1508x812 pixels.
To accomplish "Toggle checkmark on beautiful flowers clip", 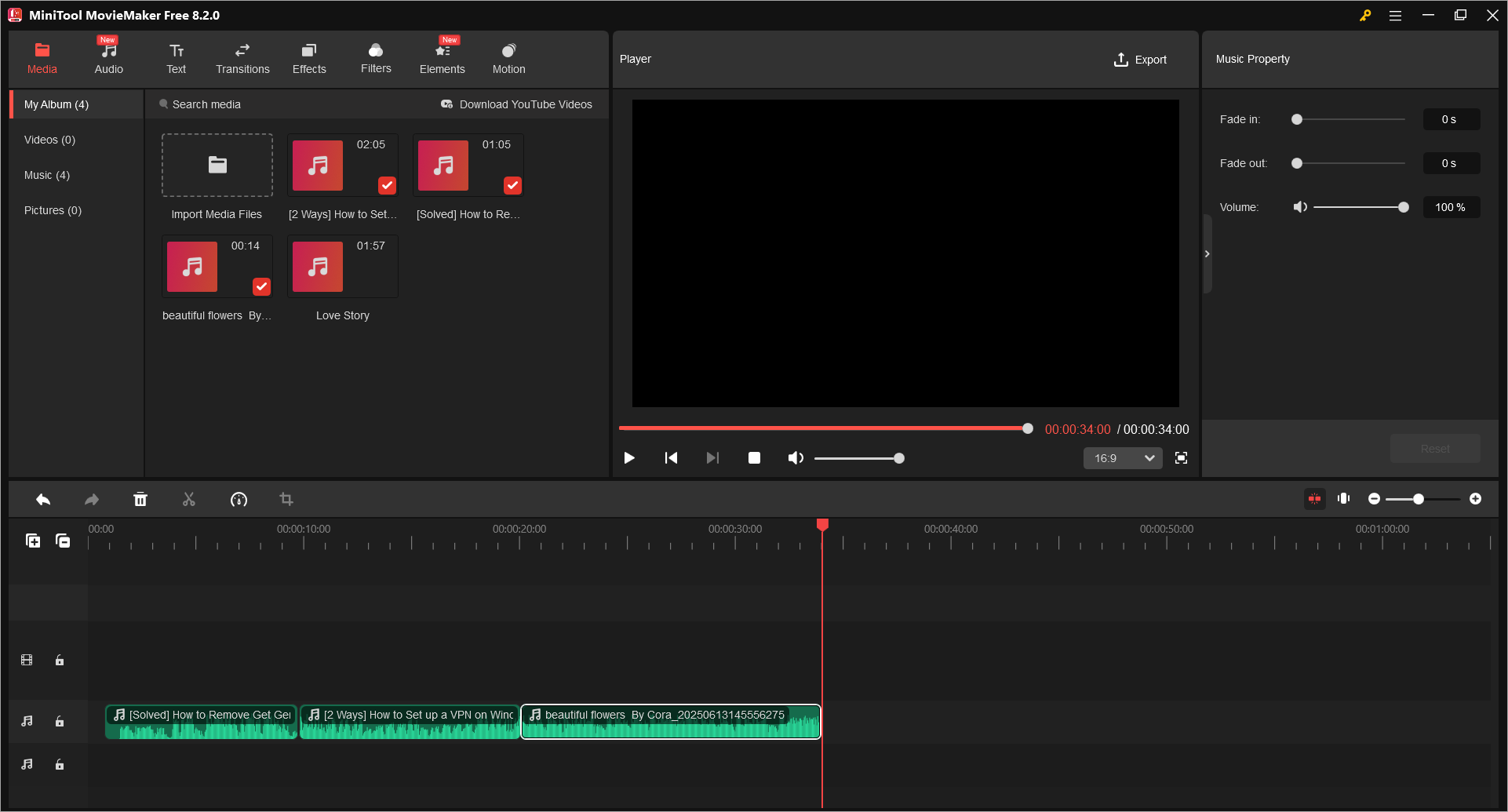I will point(262,286).
